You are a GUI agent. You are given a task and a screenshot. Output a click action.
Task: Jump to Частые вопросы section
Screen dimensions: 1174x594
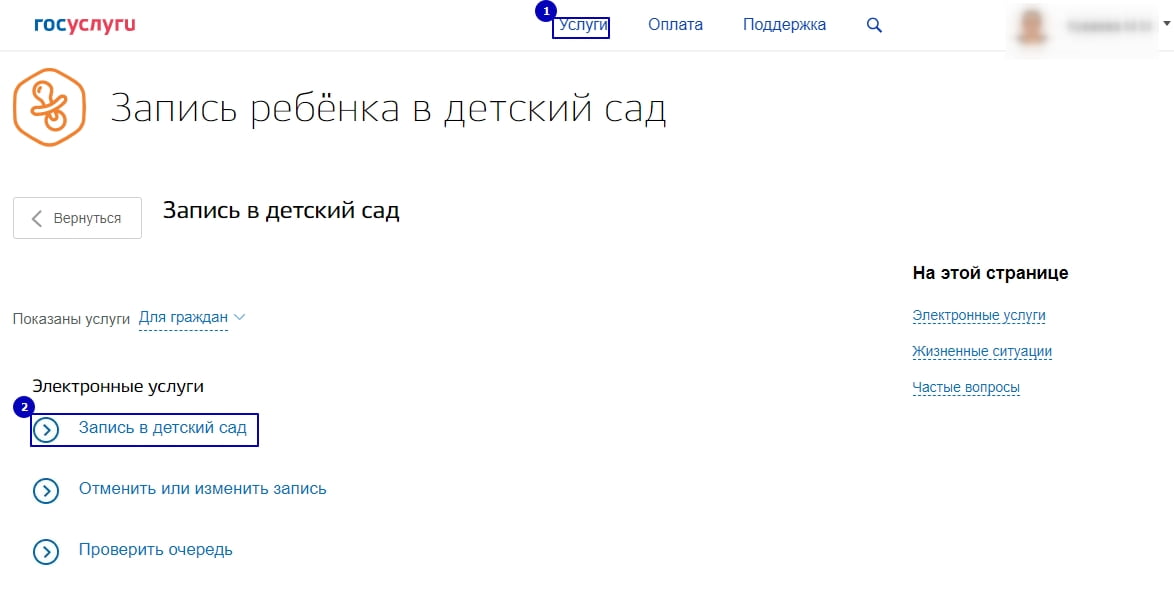pos(965,388)
